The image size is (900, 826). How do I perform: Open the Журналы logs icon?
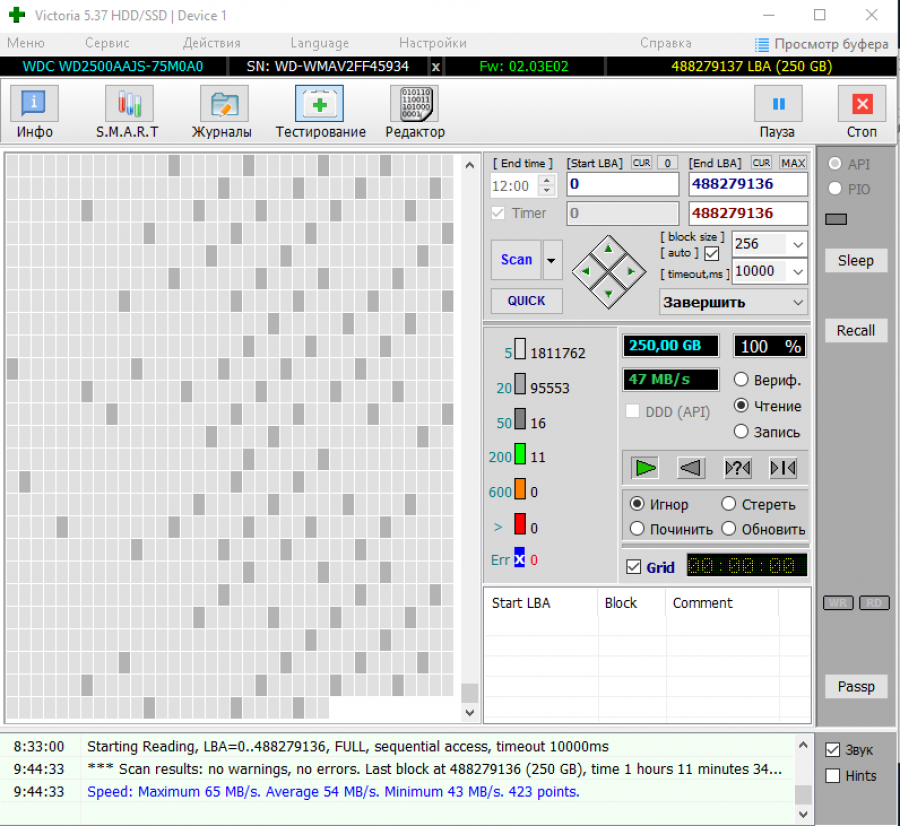point(223,104)
